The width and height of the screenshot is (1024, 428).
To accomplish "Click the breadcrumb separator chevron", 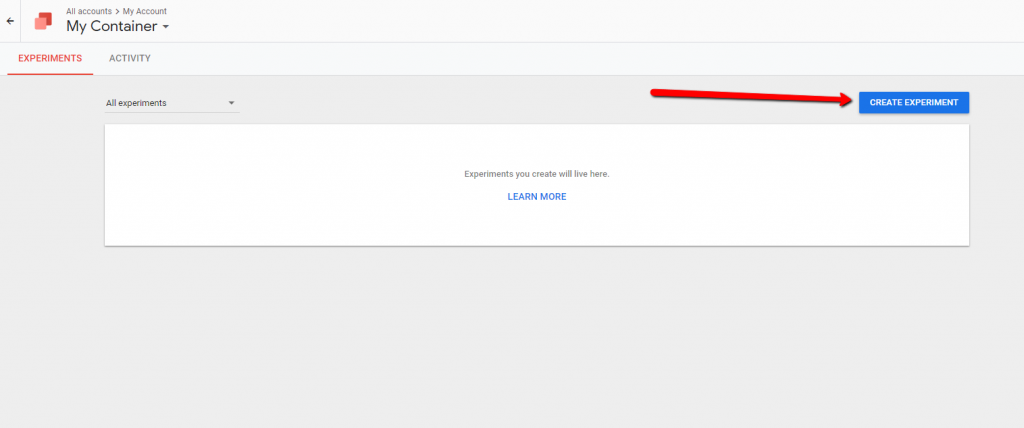I will [x=117, y=11].
